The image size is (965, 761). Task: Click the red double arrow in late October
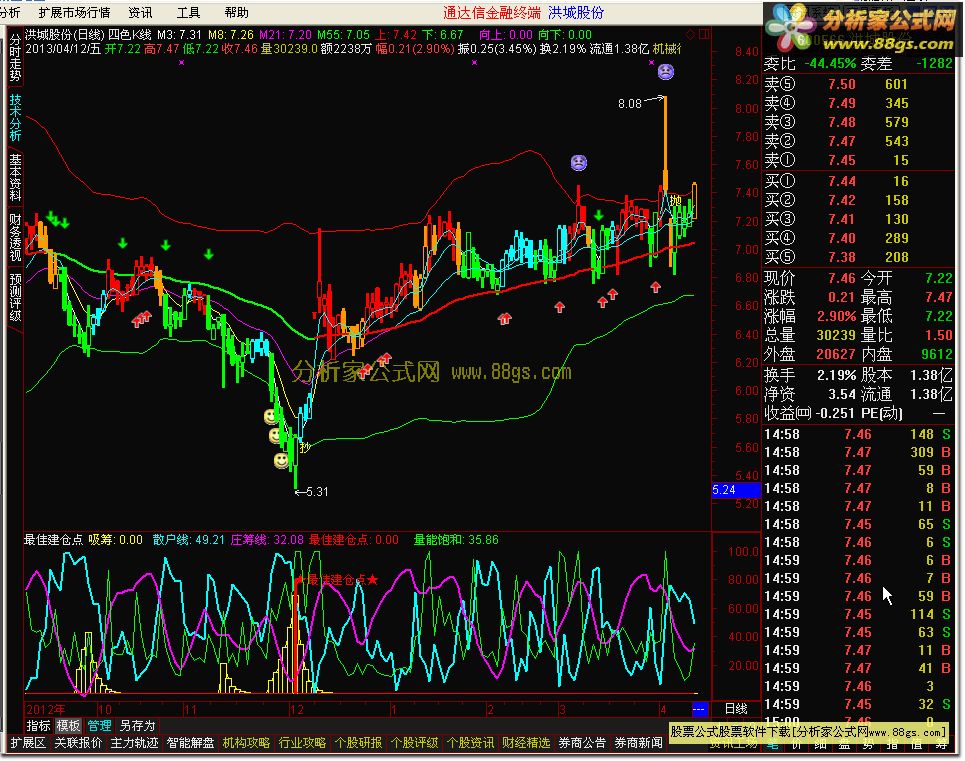click(x=142, y=319)
